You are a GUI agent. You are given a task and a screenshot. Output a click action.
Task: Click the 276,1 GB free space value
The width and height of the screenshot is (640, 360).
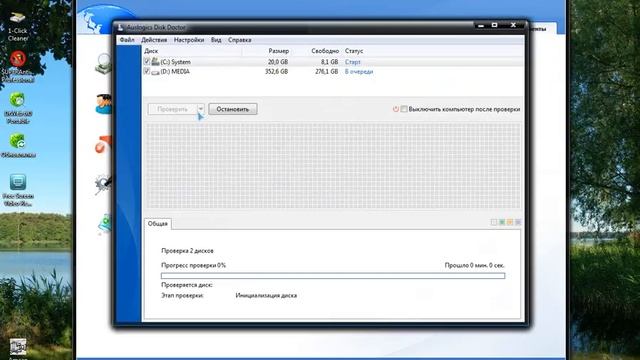[x=327, y=71]
